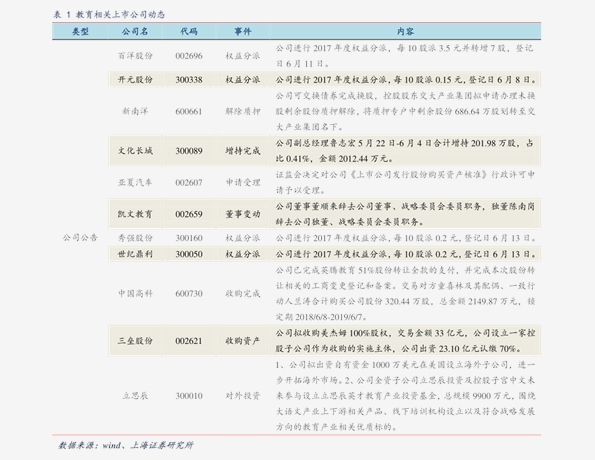Image resolution: width=595 pixels, height=460 pixels.
Task: Select stock code 300160 for 秀强股份
Action: tap(189, 238)
